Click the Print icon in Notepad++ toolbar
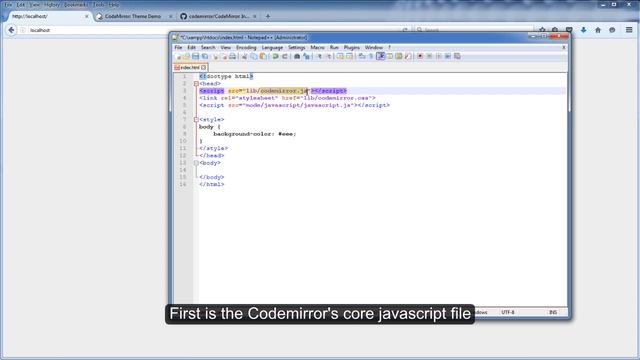Image resolution: width=640 pixels, height=360 pixels. coord(232,56)
